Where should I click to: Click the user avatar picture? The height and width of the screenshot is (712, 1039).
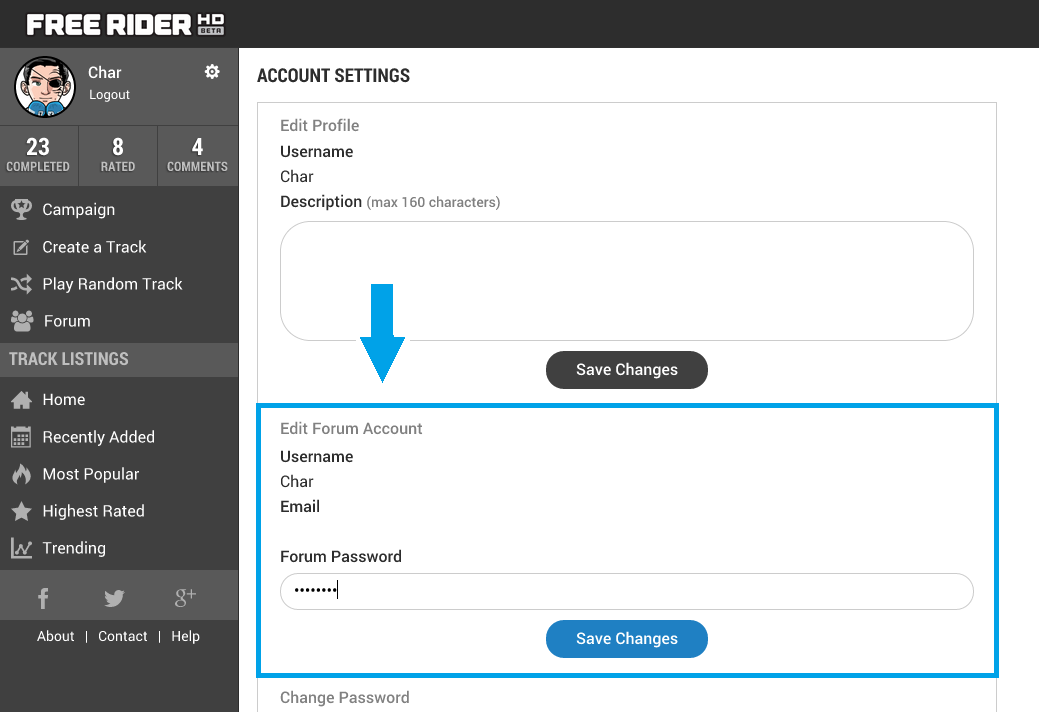click(x=45, y=86)
